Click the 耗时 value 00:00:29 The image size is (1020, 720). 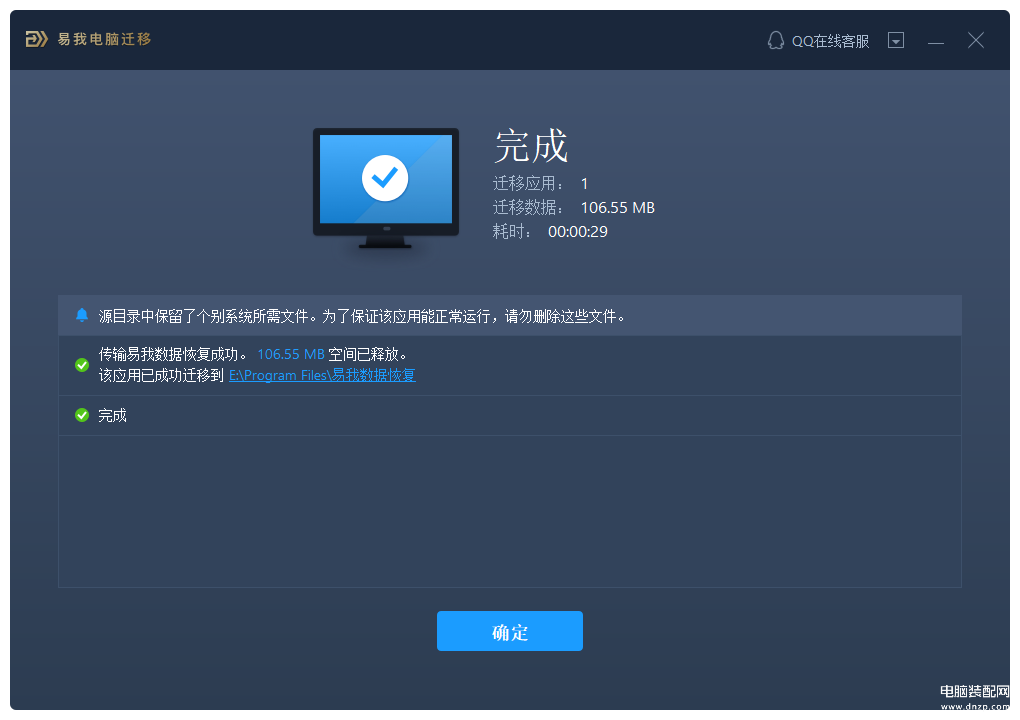pyautogui.click(x=578, y=232)
